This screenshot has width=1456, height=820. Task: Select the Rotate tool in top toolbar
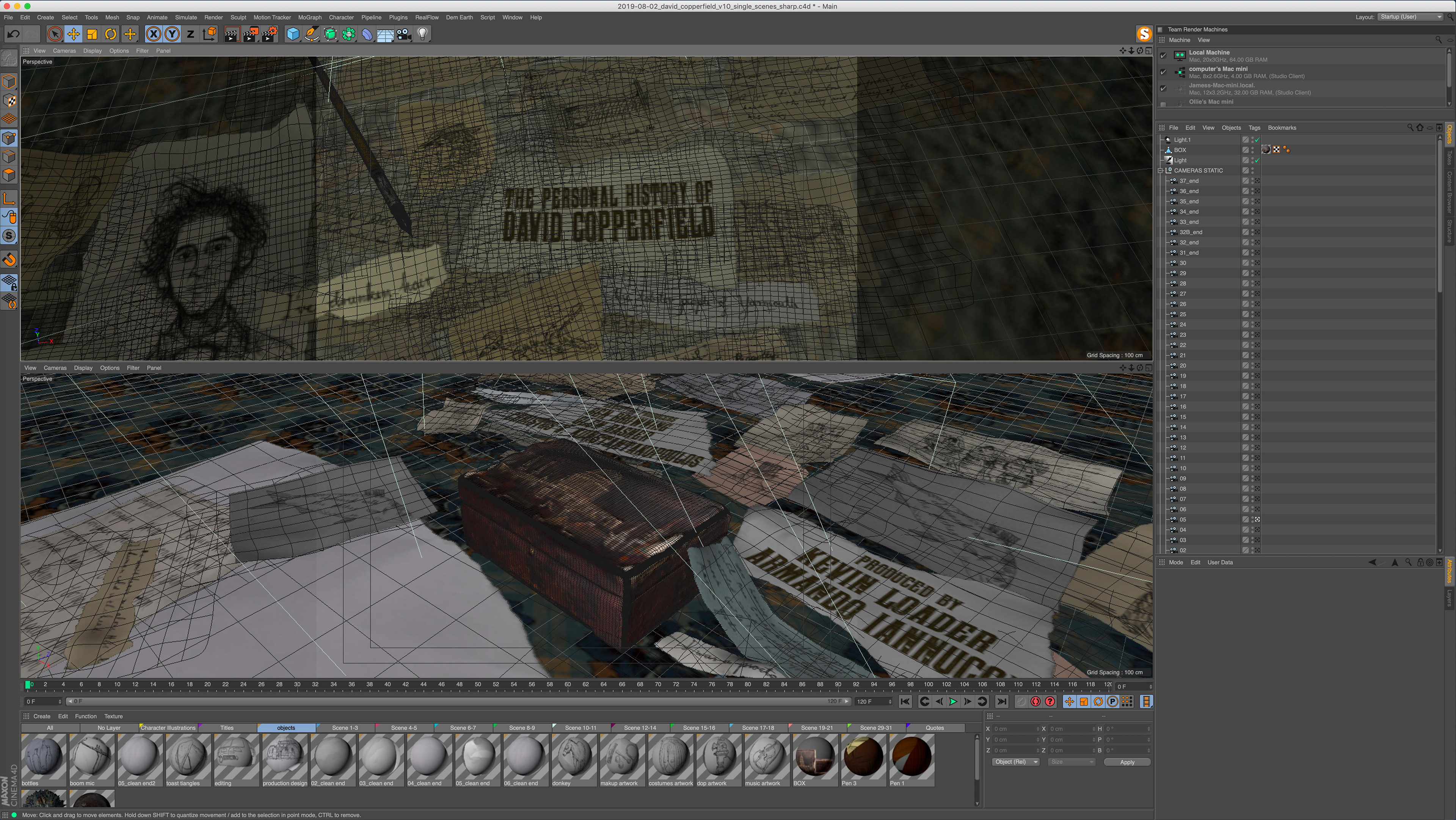tap(111, 34)
